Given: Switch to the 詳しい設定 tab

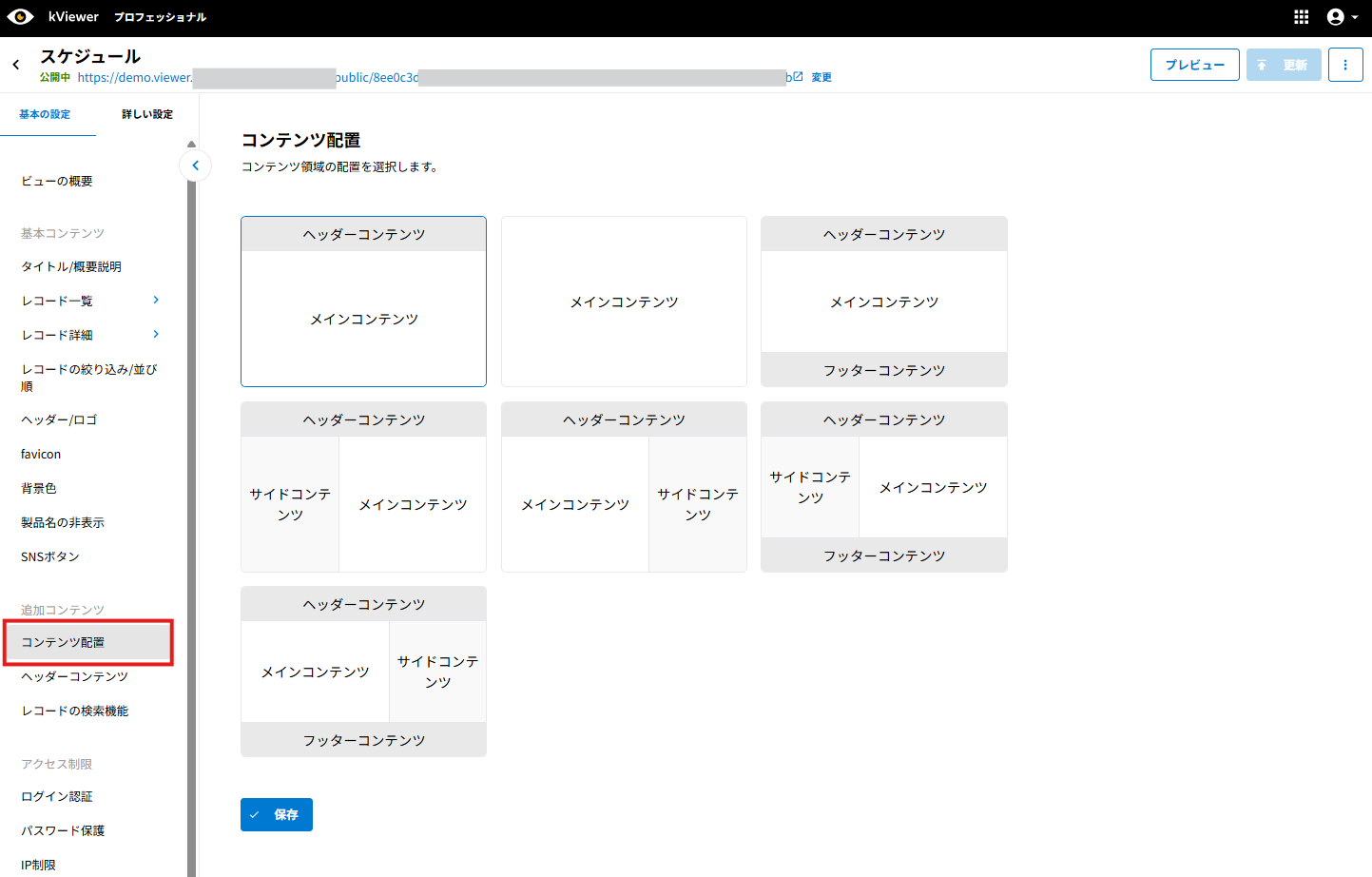Looking at the screenshot, I should [x=147, y=114].
